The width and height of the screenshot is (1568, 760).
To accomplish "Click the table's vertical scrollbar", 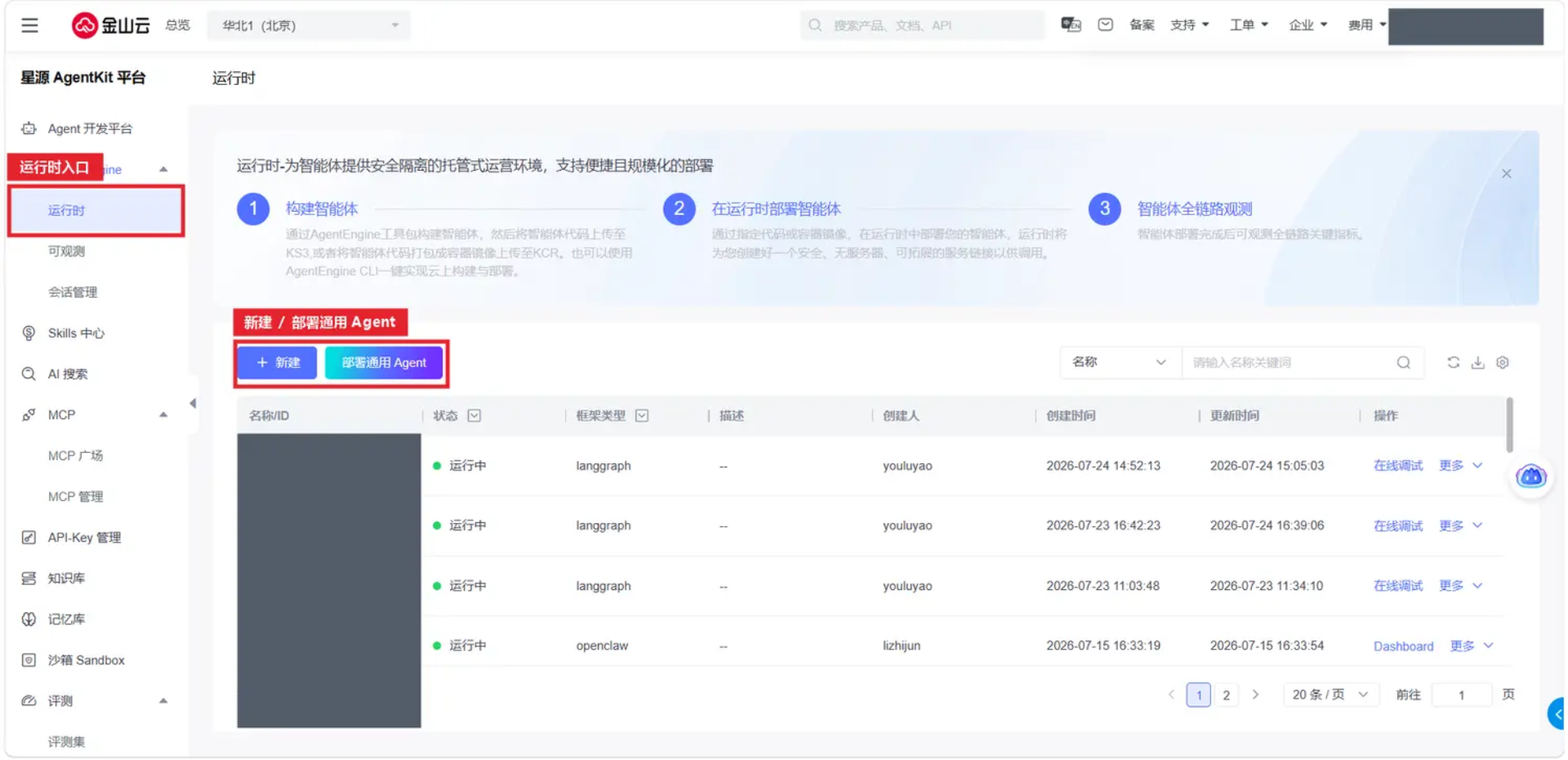I will coord(1509,424).
